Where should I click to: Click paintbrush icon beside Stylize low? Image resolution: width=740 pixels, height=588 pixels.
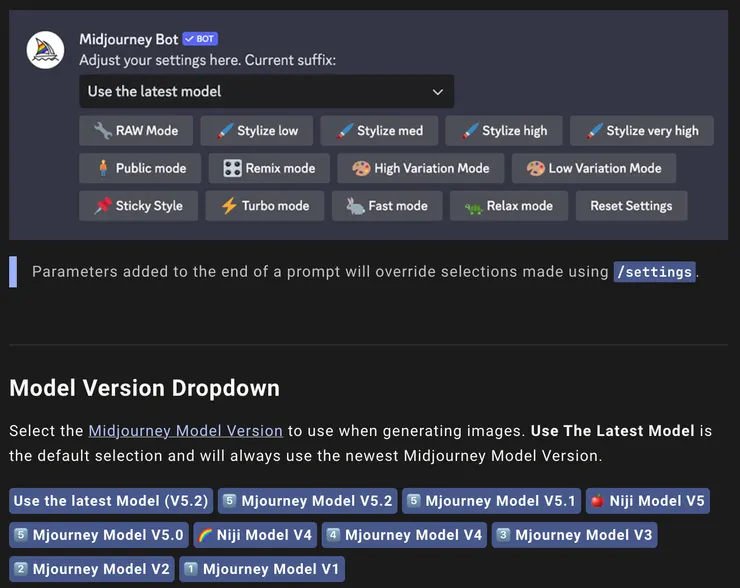pos(225,131)
